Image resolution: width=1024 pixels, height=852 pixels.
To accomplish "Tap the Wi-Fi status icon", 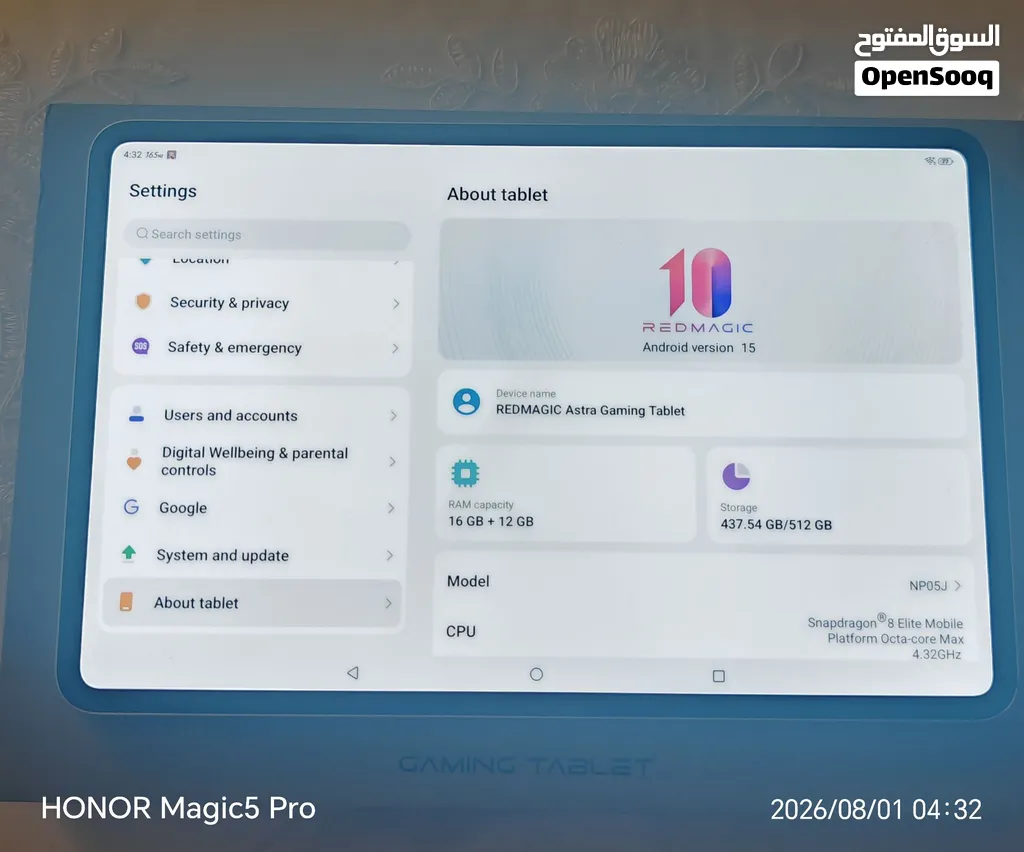I will point(930,161).
